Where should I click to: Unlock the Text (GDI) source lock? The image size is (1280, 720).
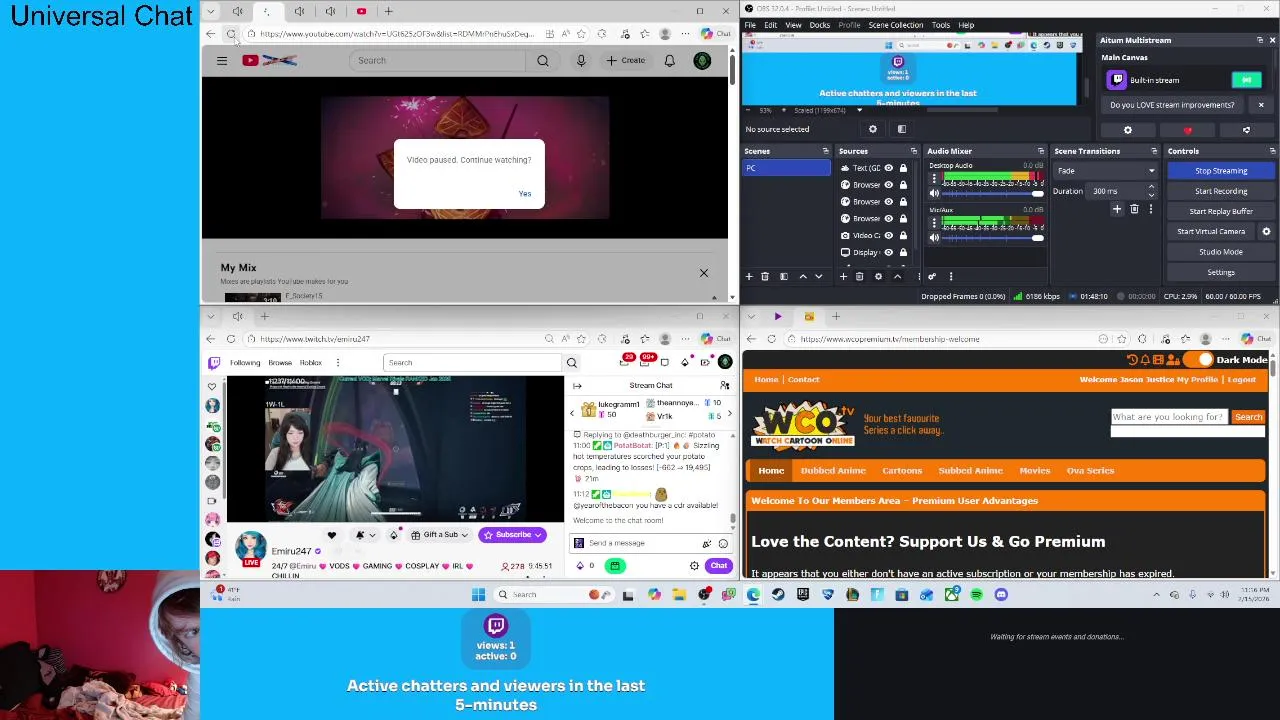click(903, 168)
